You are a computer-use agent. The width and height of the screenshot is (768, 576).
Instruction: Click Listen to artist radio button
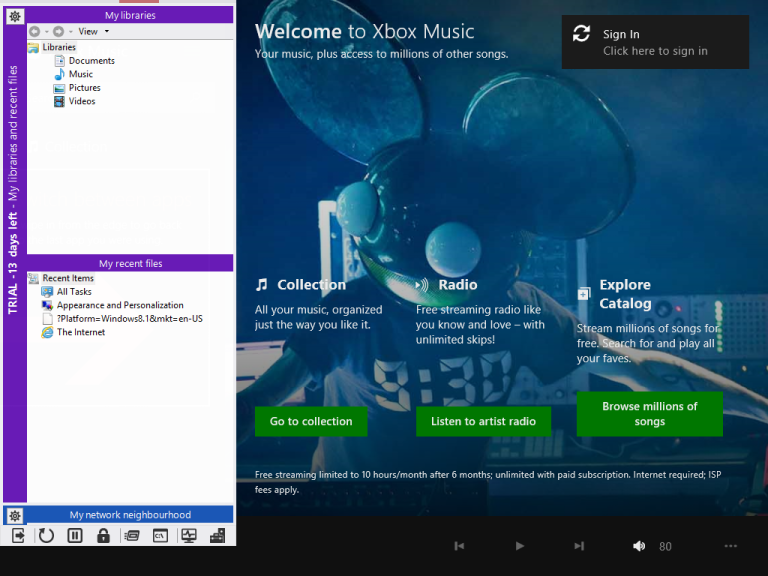pyautogui.click(x=483, y=421)
